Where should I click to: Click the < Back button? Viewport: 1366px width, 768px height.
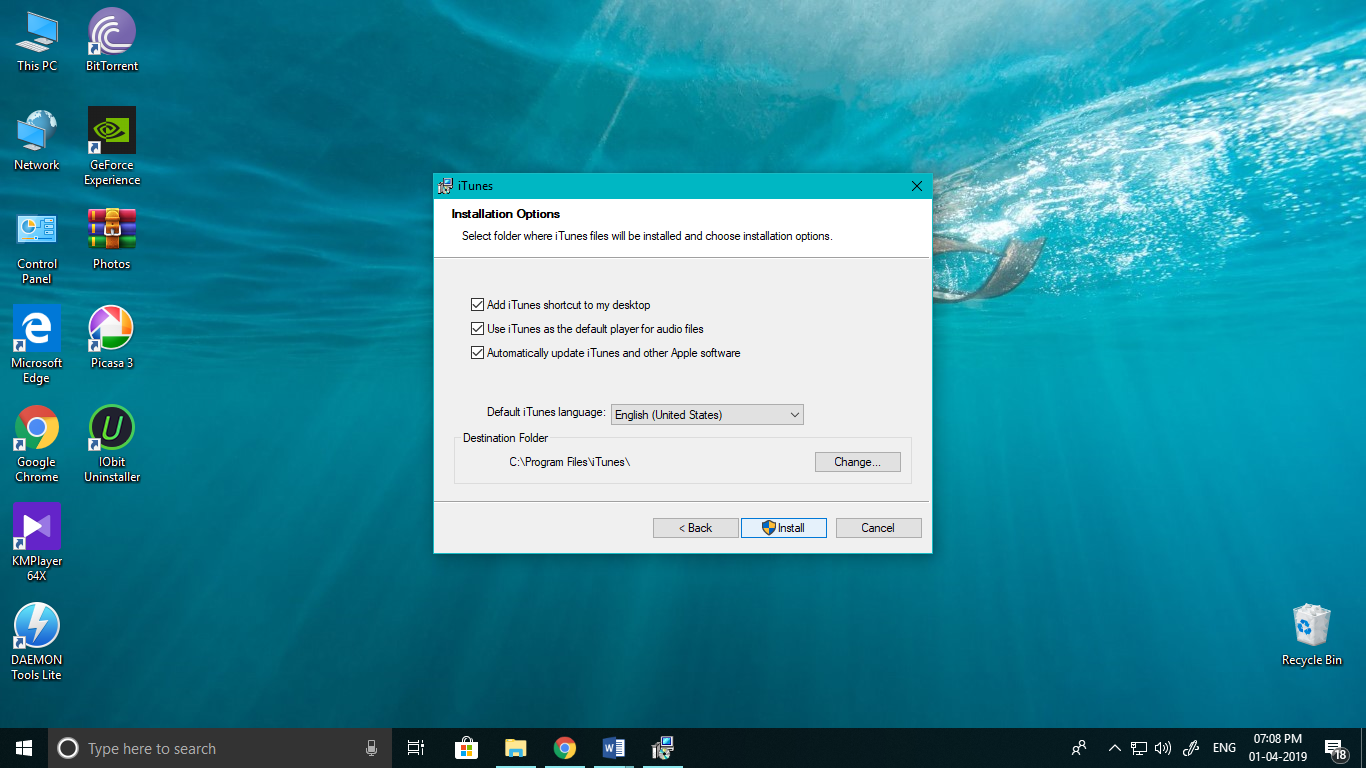click(x=695, y=528)
